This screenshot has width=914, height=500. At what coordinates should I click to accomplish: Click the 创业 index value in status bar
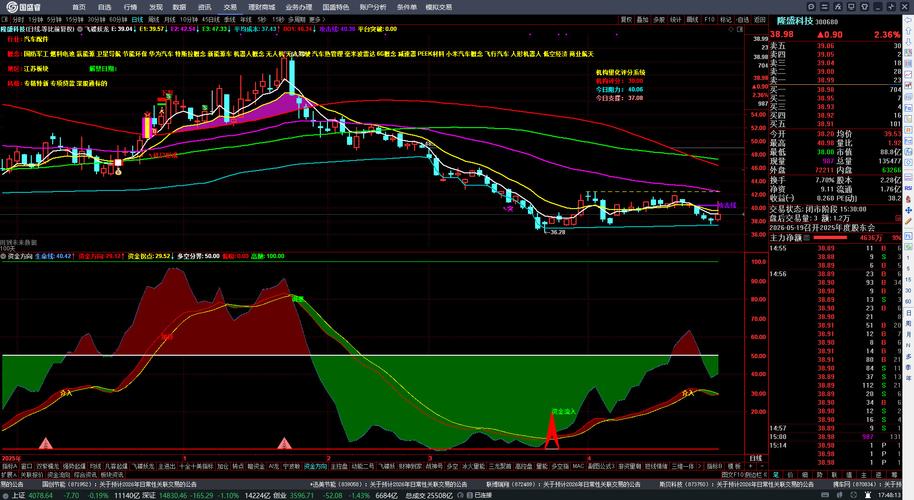[x=301, y=495]
